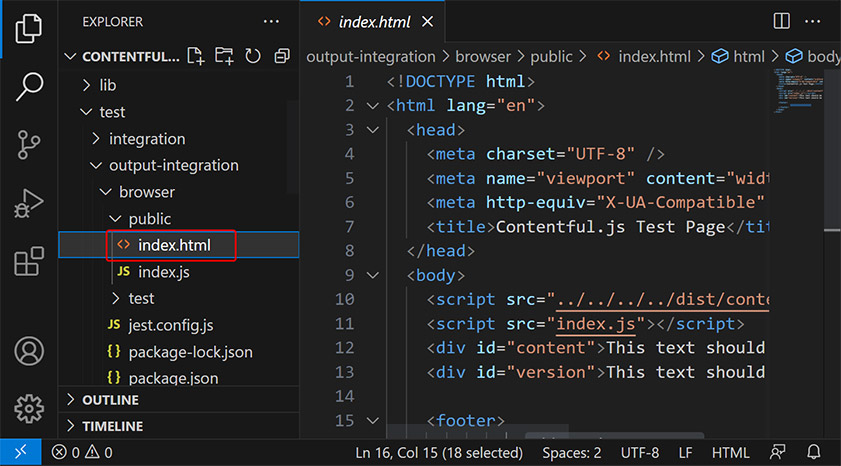Open the Search view in activity bar
The height and width of the screenshot is (466, 841).
pyautogui.click(x=28, y=86)
